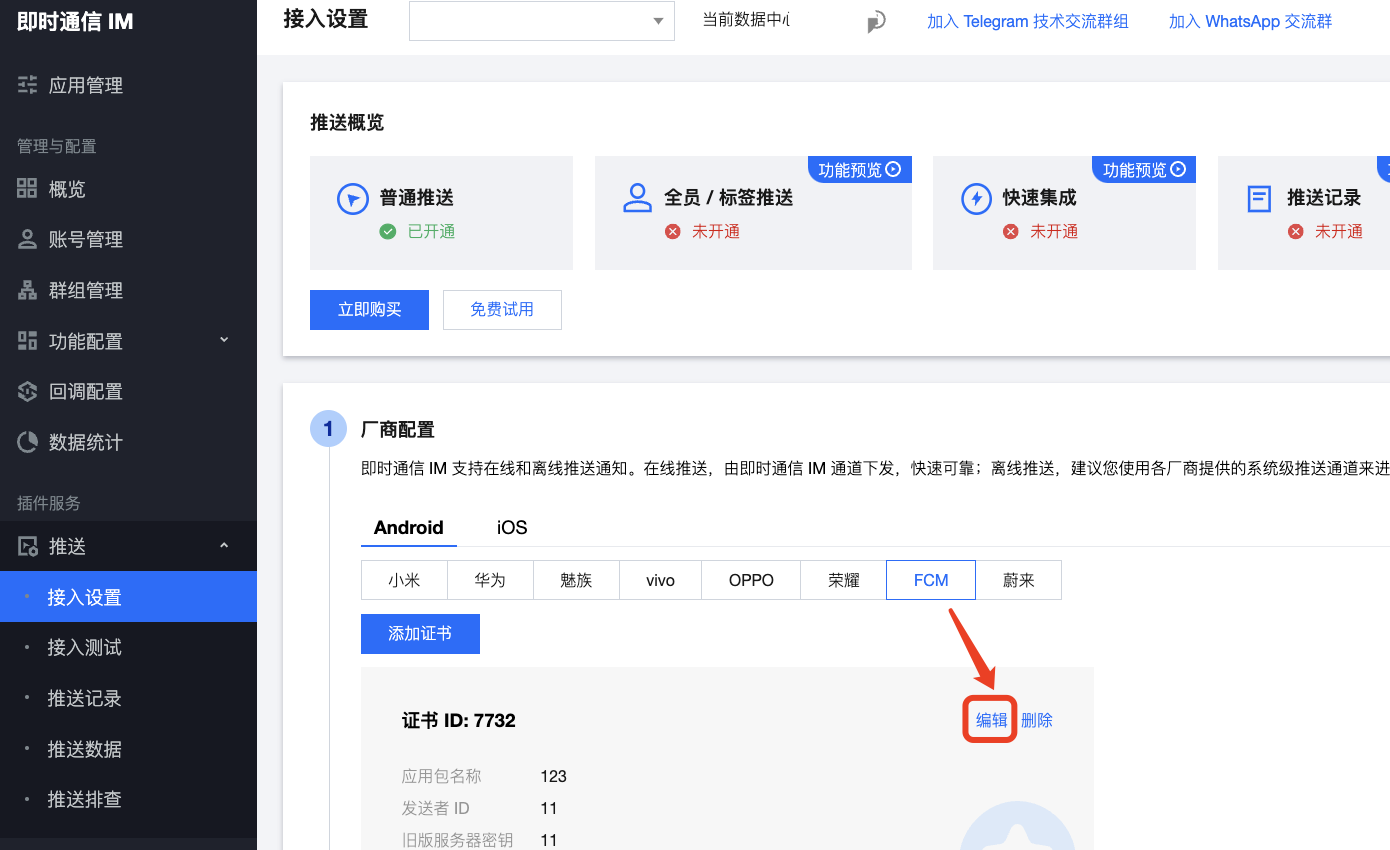The width and height of the screenshot is (1390, 850).
Task: Click the 管理与配置 sidebar group label
Action: click(x=57, y=146)
